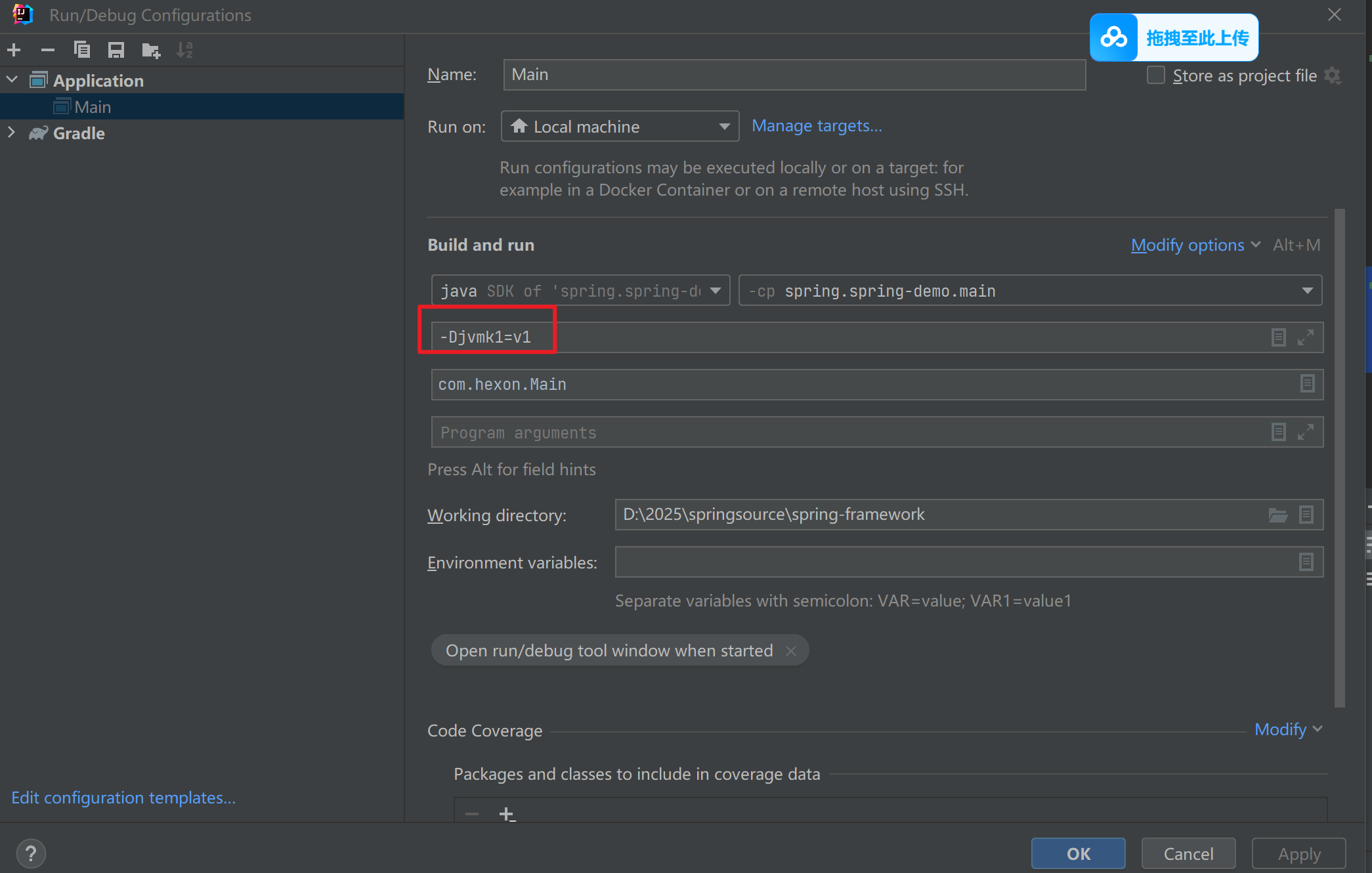Click the Add New Configuration plus icon
Image resolution: width=1372 pixels, height=873 pixels.
tap(14, 50)
